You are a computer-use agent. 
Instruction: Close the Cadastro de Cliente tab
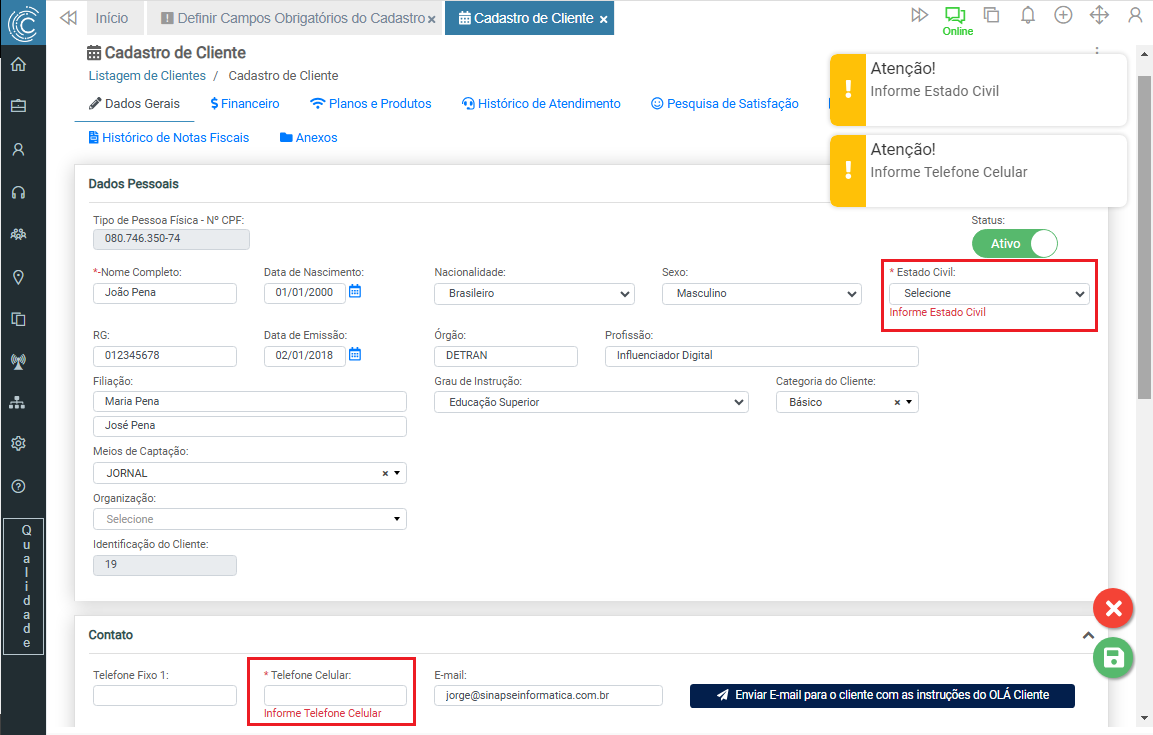pos(604,19)
